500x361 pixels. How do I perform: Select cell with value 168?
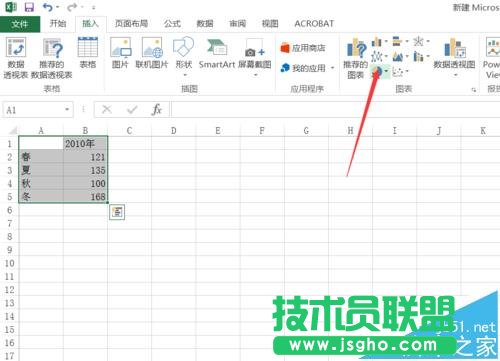pos(85,197)
